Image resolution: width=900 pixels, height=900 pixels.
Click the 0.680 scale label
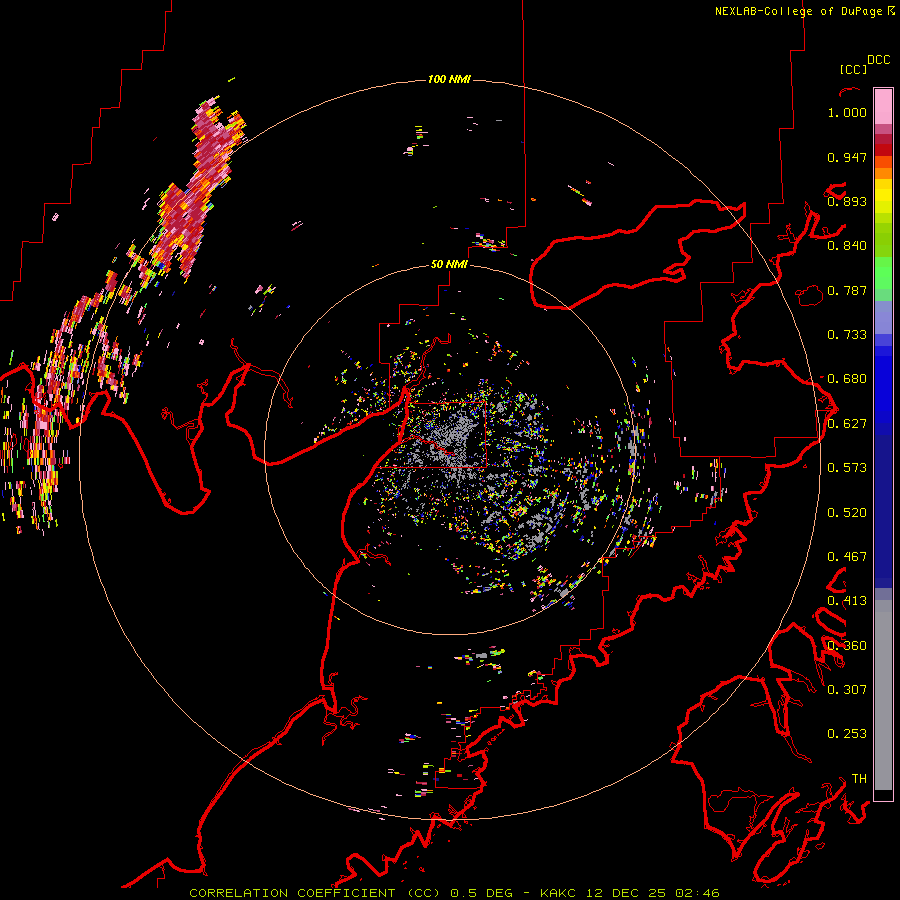(847, 379)
